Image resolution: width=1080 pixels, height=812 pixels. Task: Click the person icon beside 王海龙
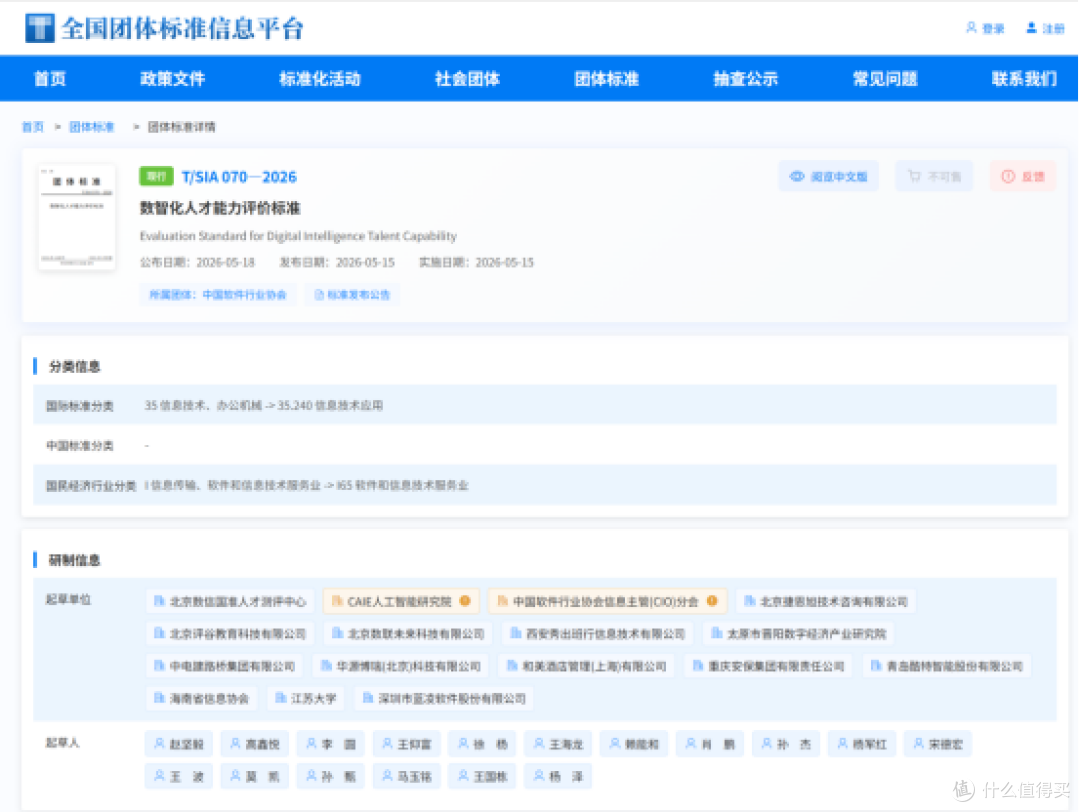click(x=539, y=743)
